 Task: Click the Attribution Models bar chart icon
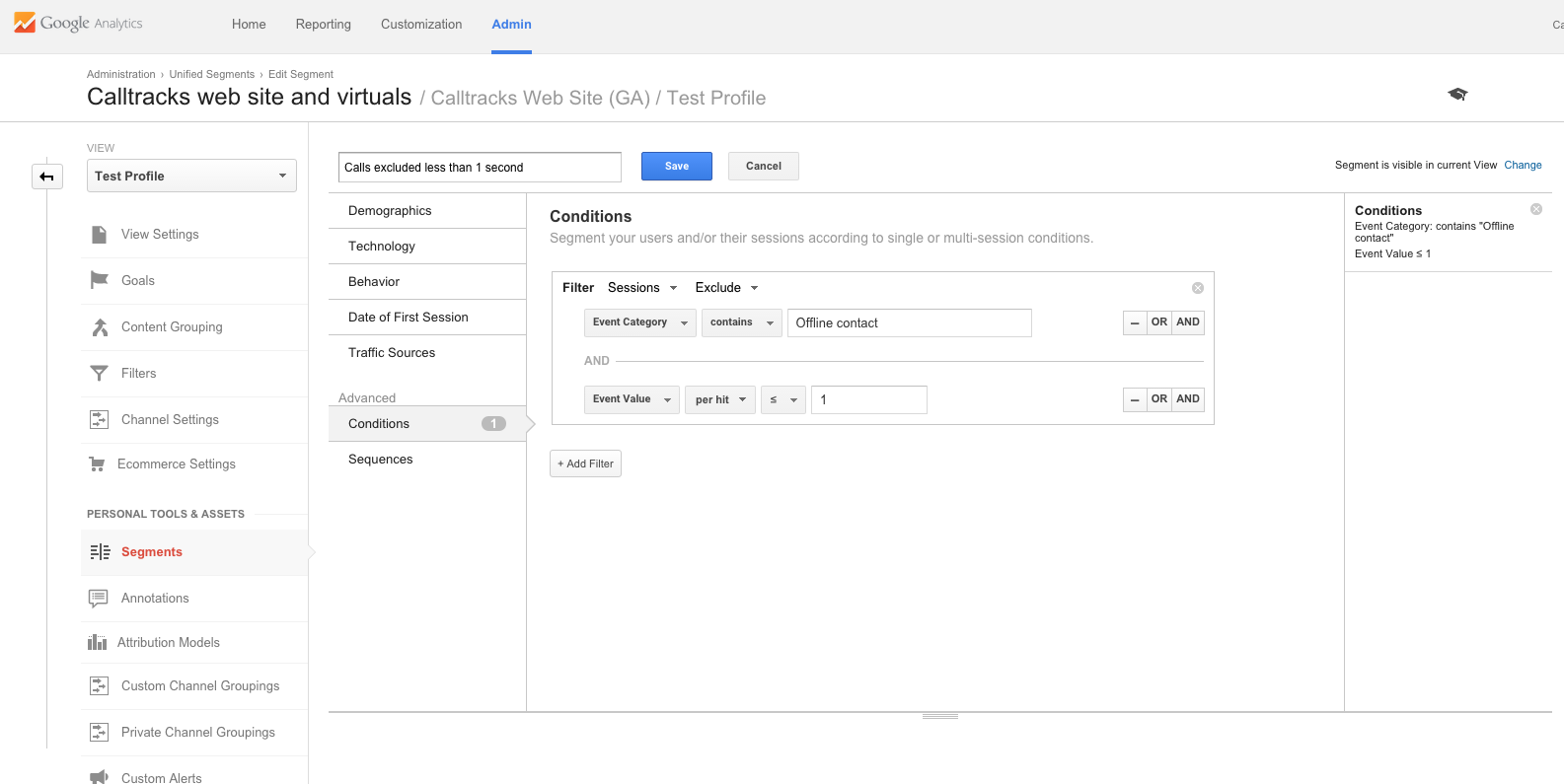click(97, 642)
